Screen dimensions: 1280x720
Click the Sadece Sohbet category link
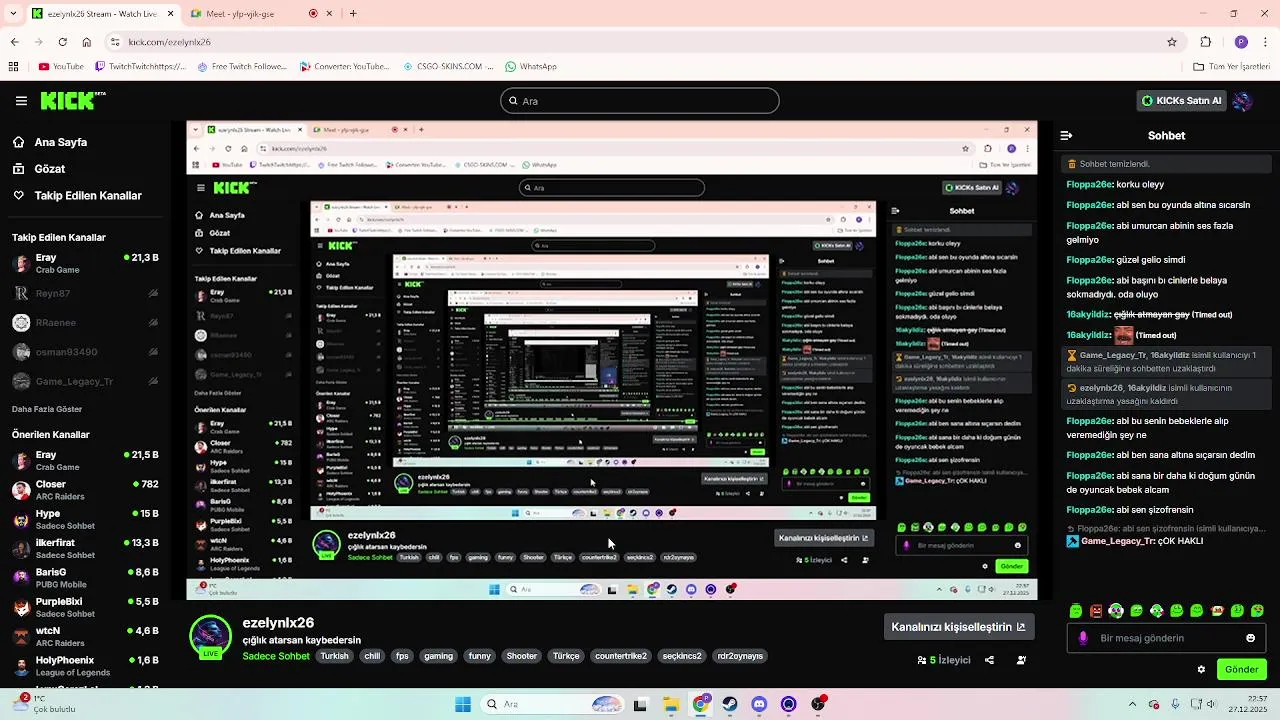276,656
